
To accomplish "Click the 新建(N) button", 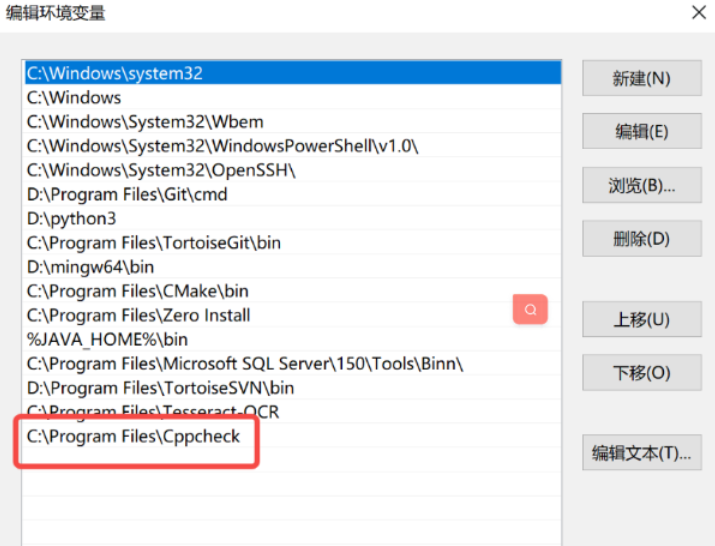I will coord(642,78).
